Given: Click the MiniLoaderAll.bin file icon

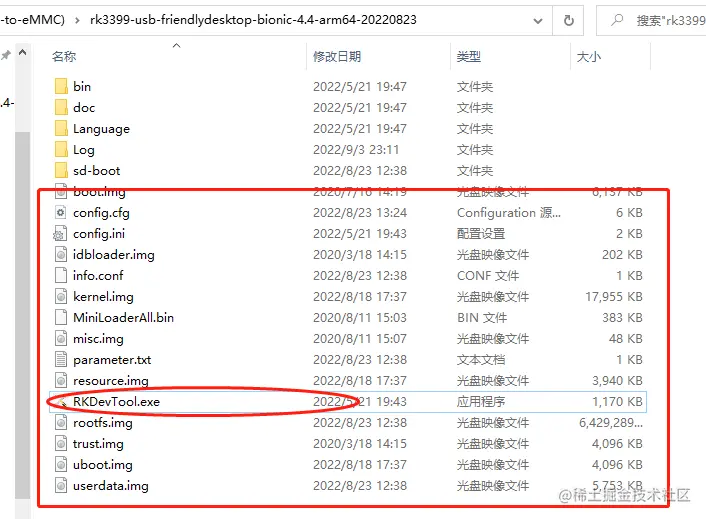Looking at the screenshot, I should [x=61, y=317].
